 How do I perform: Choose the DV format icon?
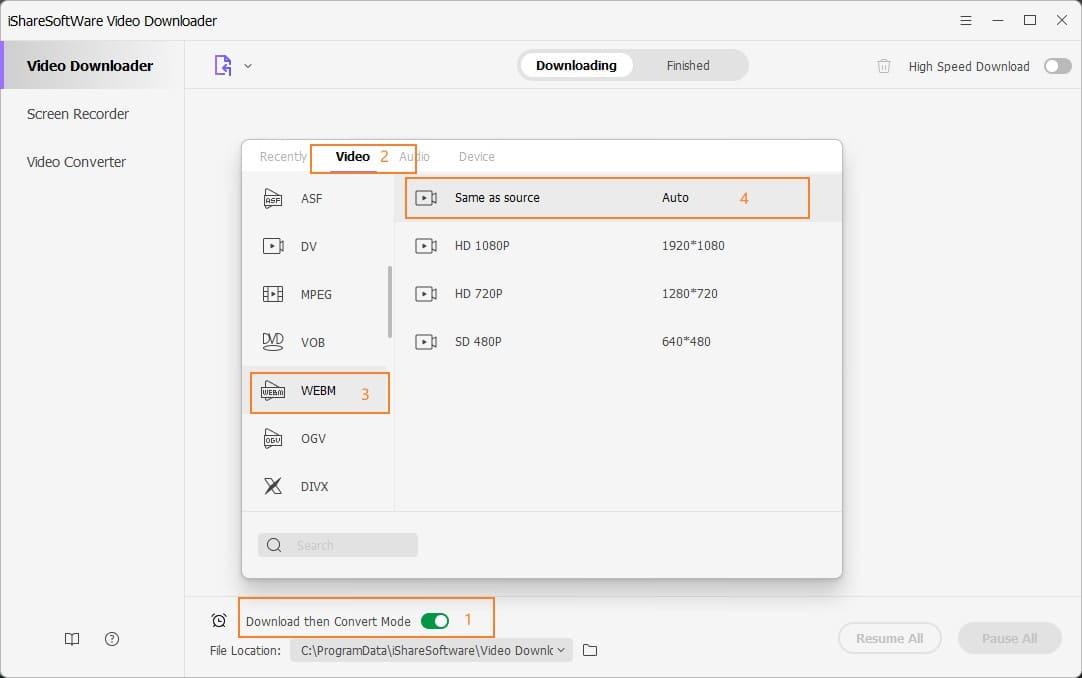coord(273,246)
